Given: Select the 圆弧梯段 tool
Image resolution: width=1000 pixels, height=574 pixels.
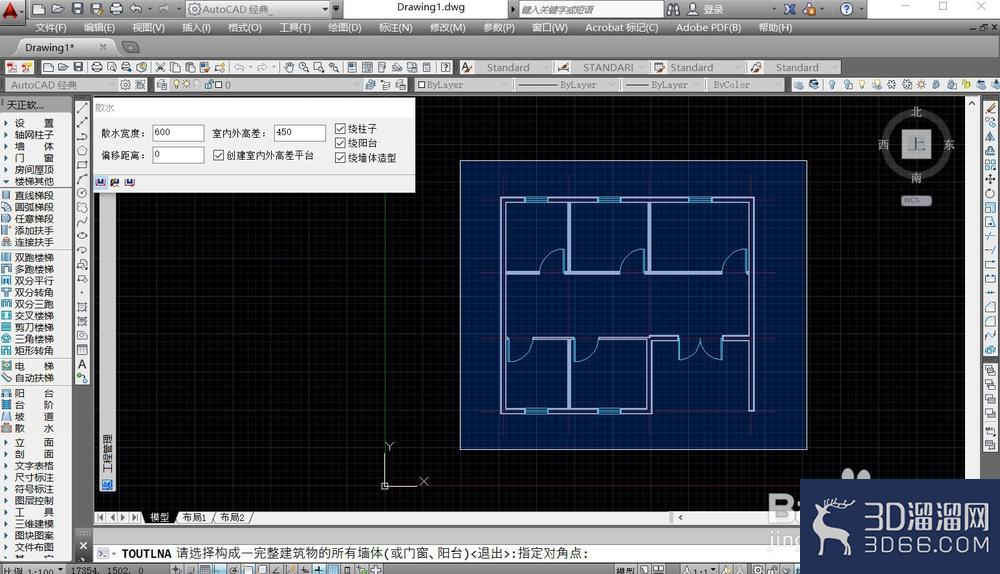Looking at the screenshot, I should click(28, 207).
